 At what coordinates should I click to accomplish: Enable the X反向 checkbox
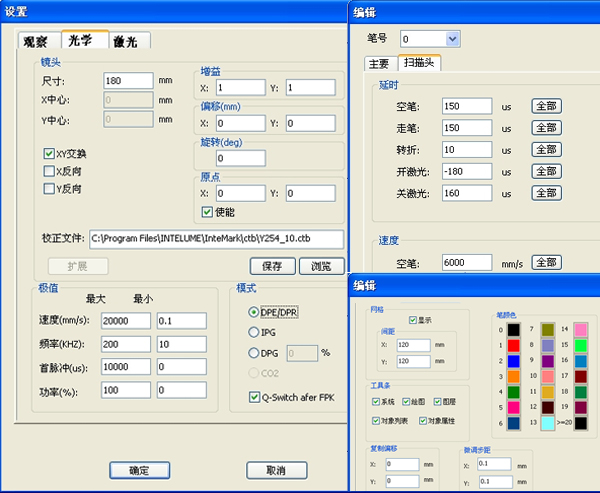49,170
